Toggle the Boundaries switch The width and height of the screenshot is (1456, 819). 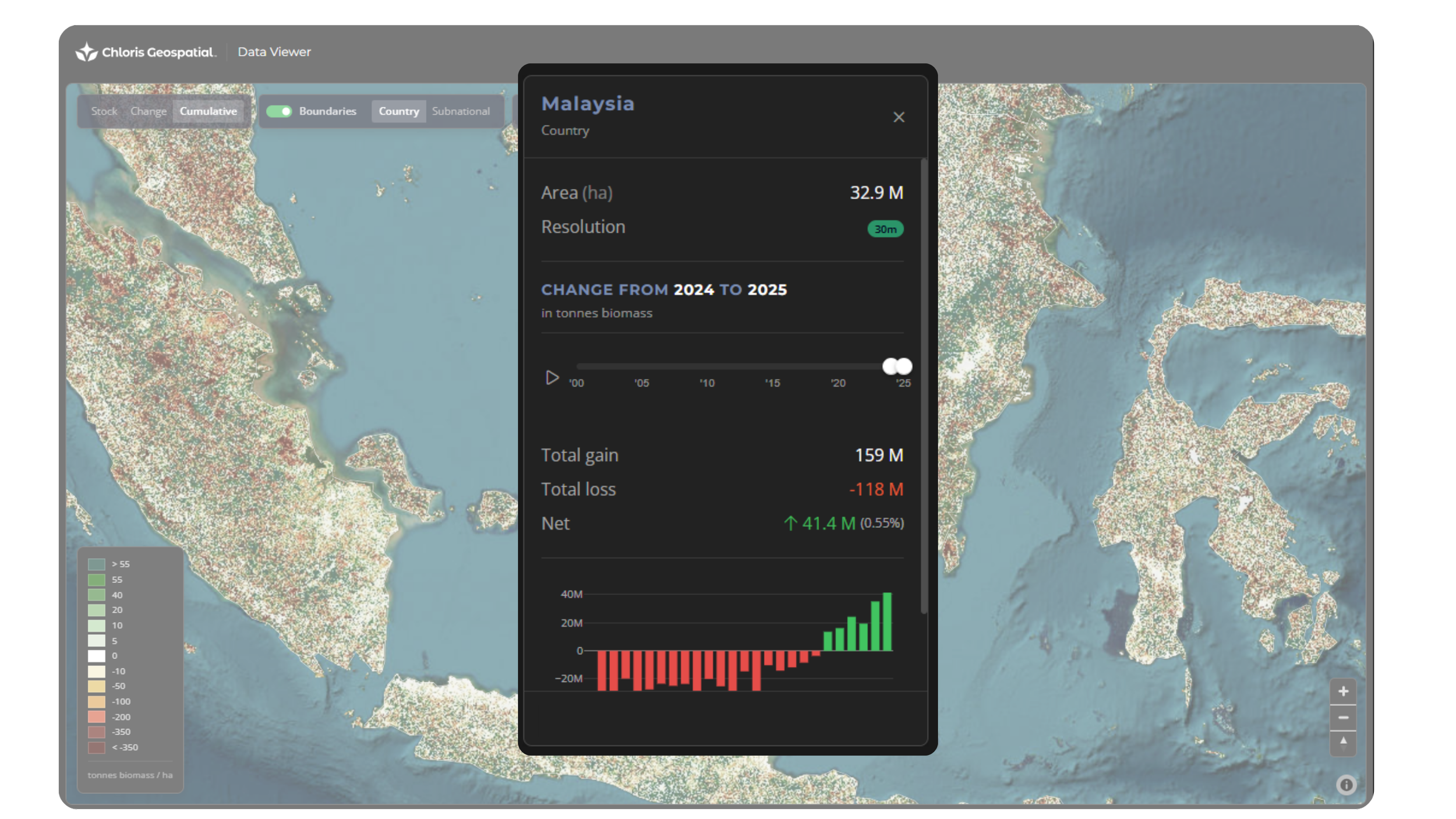[x=279, y=111]
